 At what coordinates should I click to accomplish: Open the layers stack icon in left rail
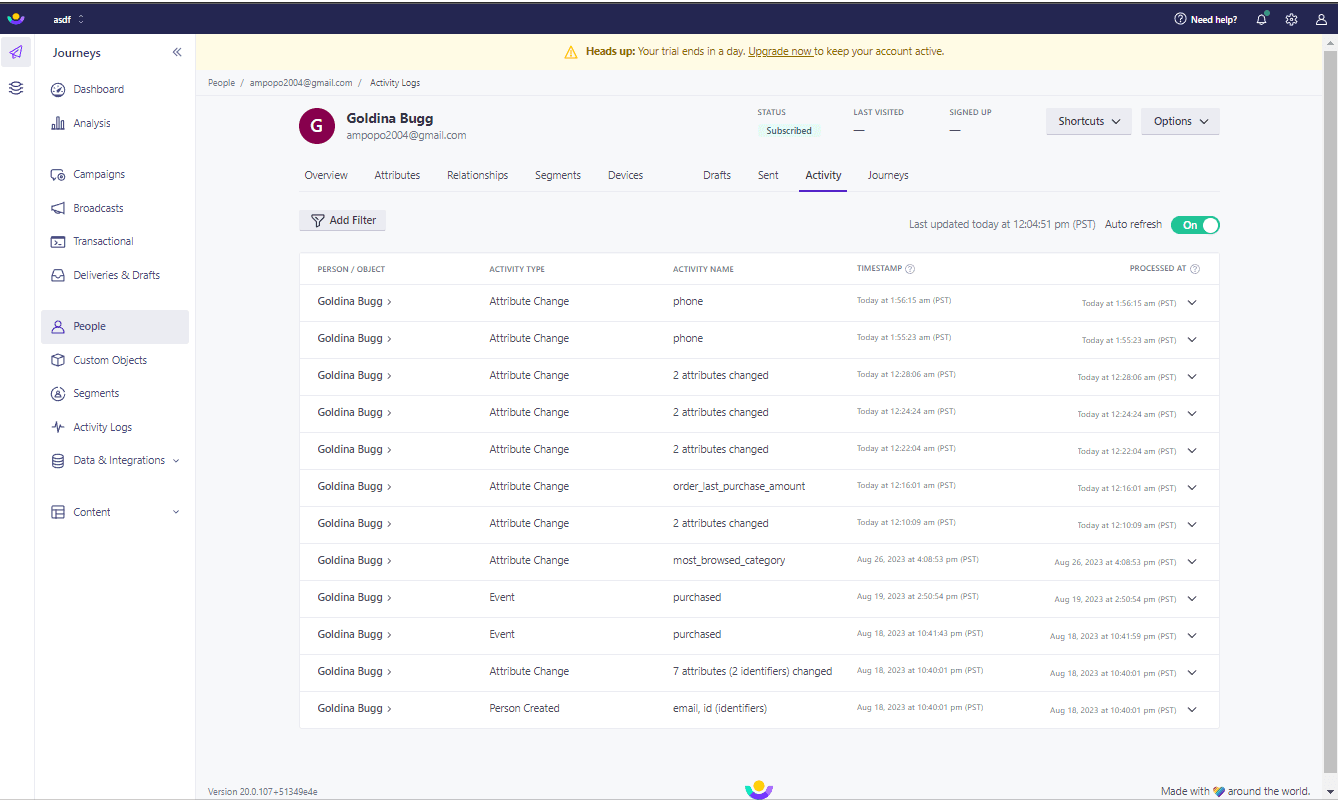(x=16, y=88)
